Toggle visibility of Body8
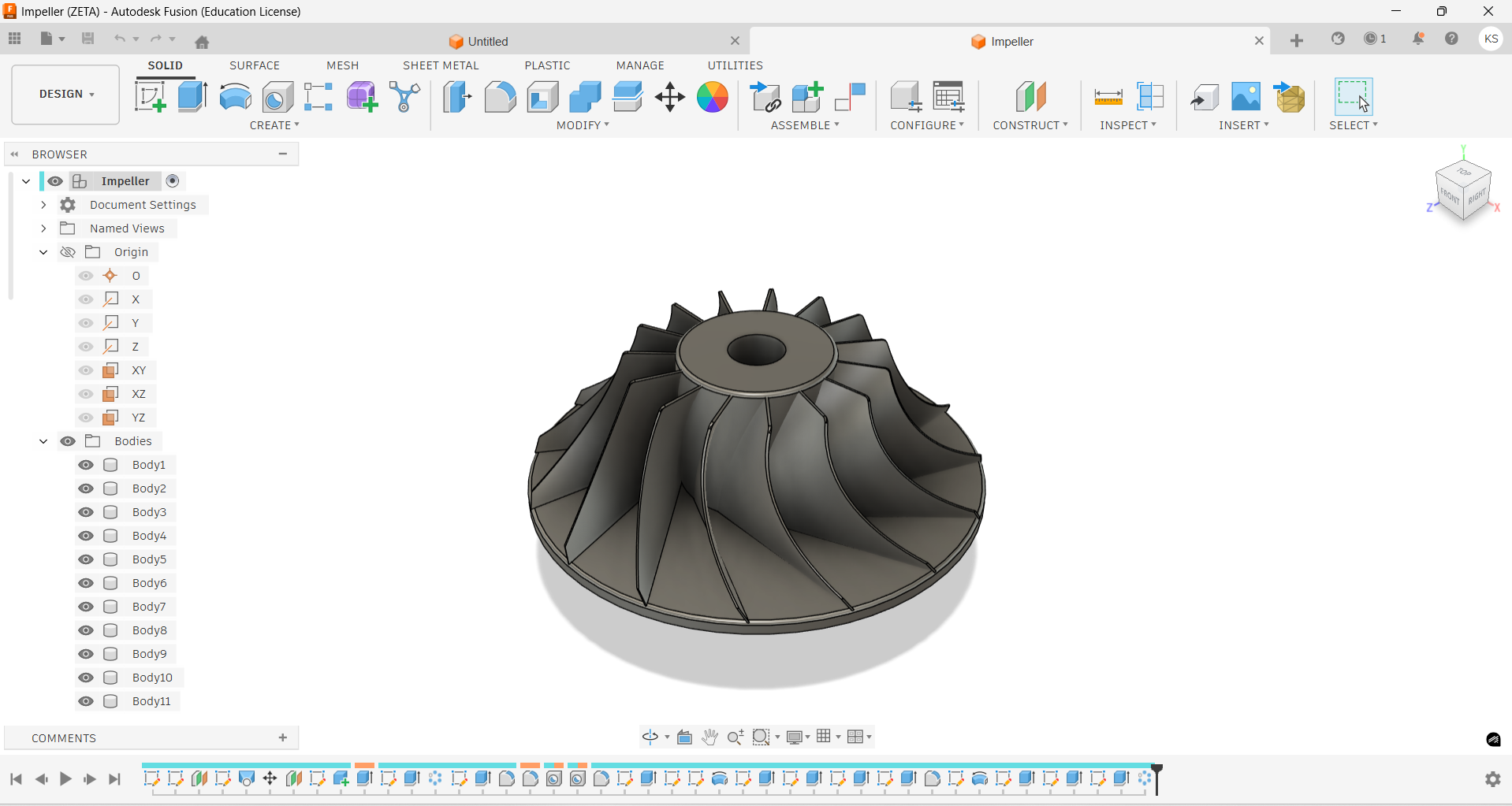The height and width of the screenshot is (806, 1512). click(86, 630)
